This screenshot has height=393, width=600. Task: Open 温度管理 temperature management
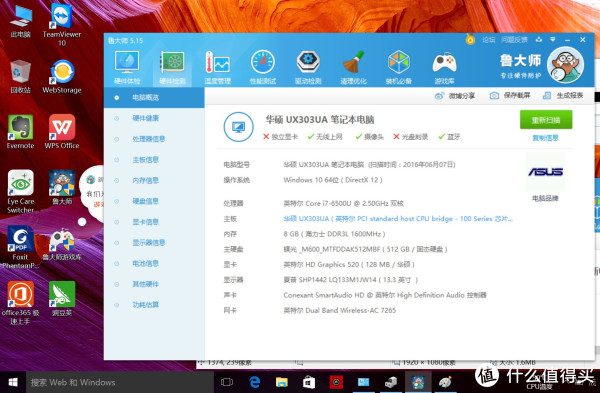click(217, 67)
